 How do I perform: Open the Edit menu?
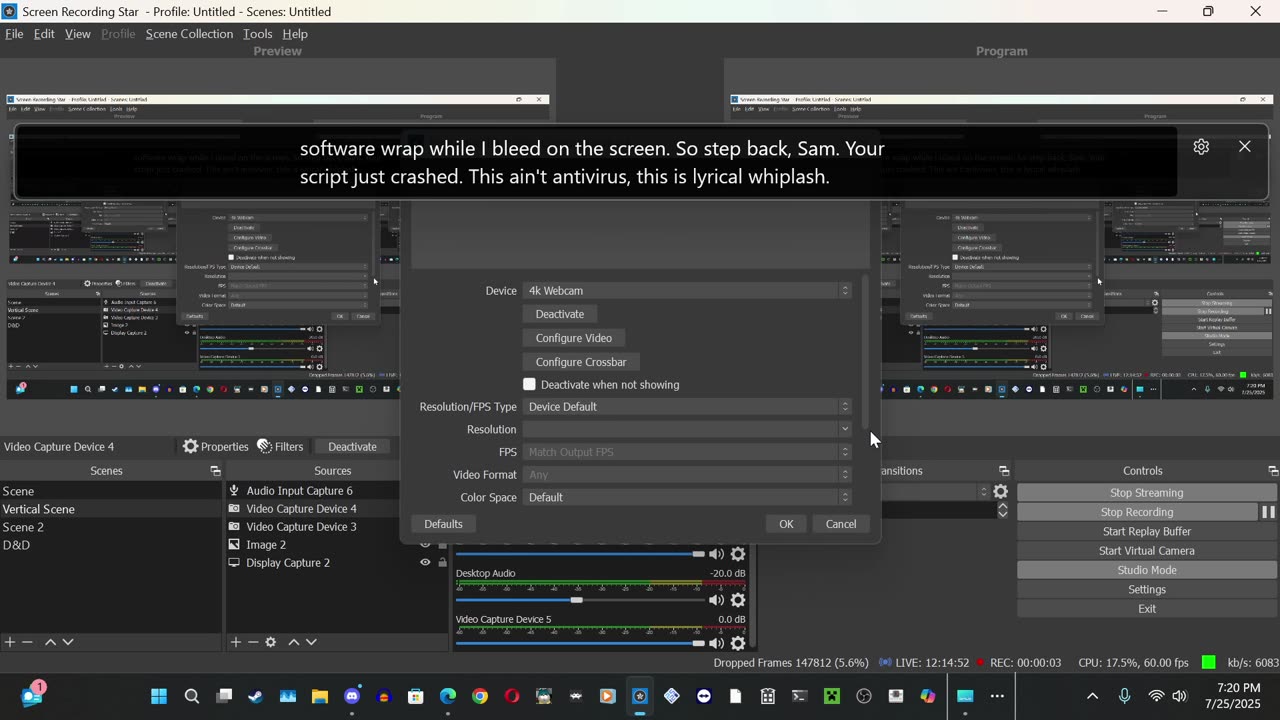tap(44, 34)
